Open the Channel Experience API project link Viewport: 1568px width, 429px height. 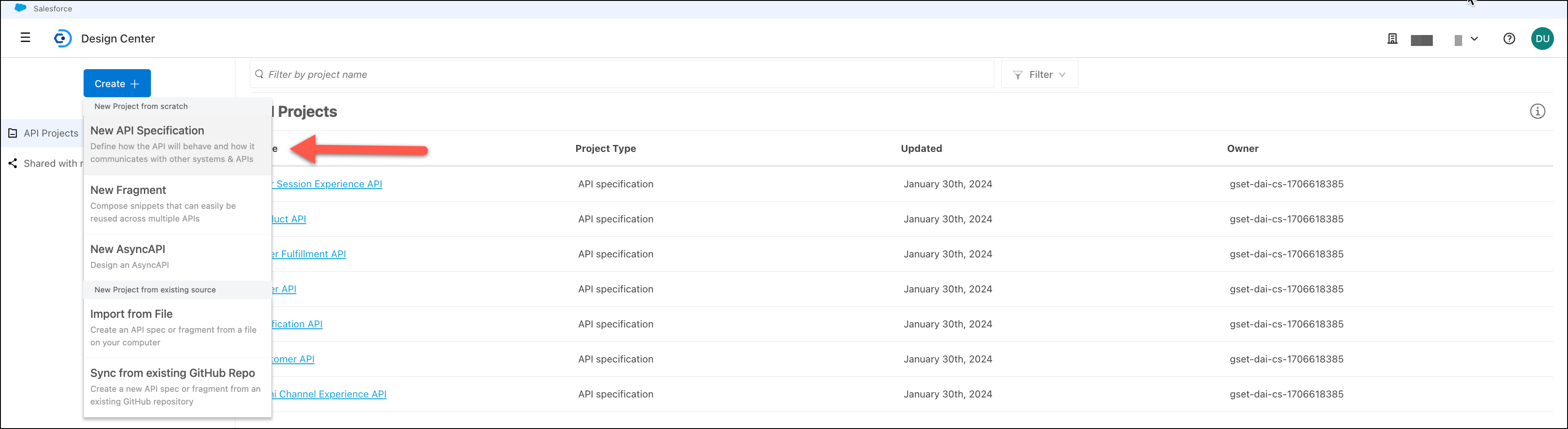[x=332, y=394]
